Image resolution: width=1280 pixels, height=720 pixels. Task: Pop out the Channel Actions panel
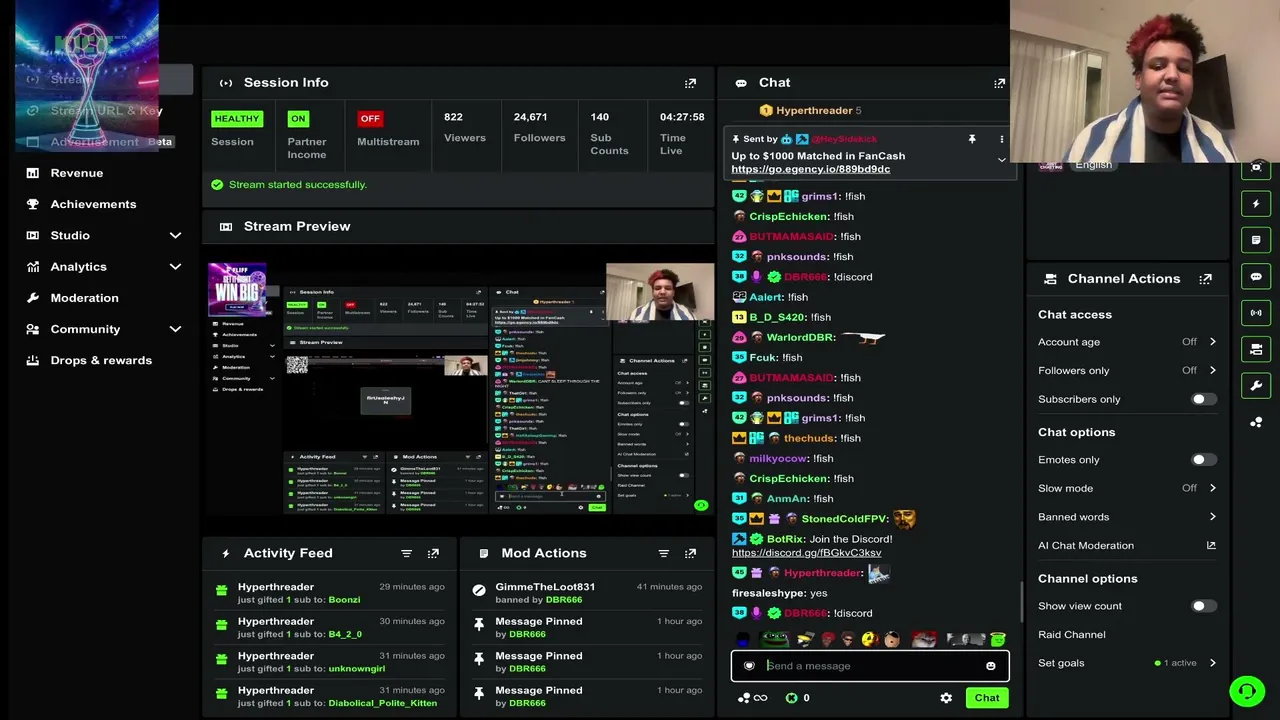click(x=1205, y=279)
